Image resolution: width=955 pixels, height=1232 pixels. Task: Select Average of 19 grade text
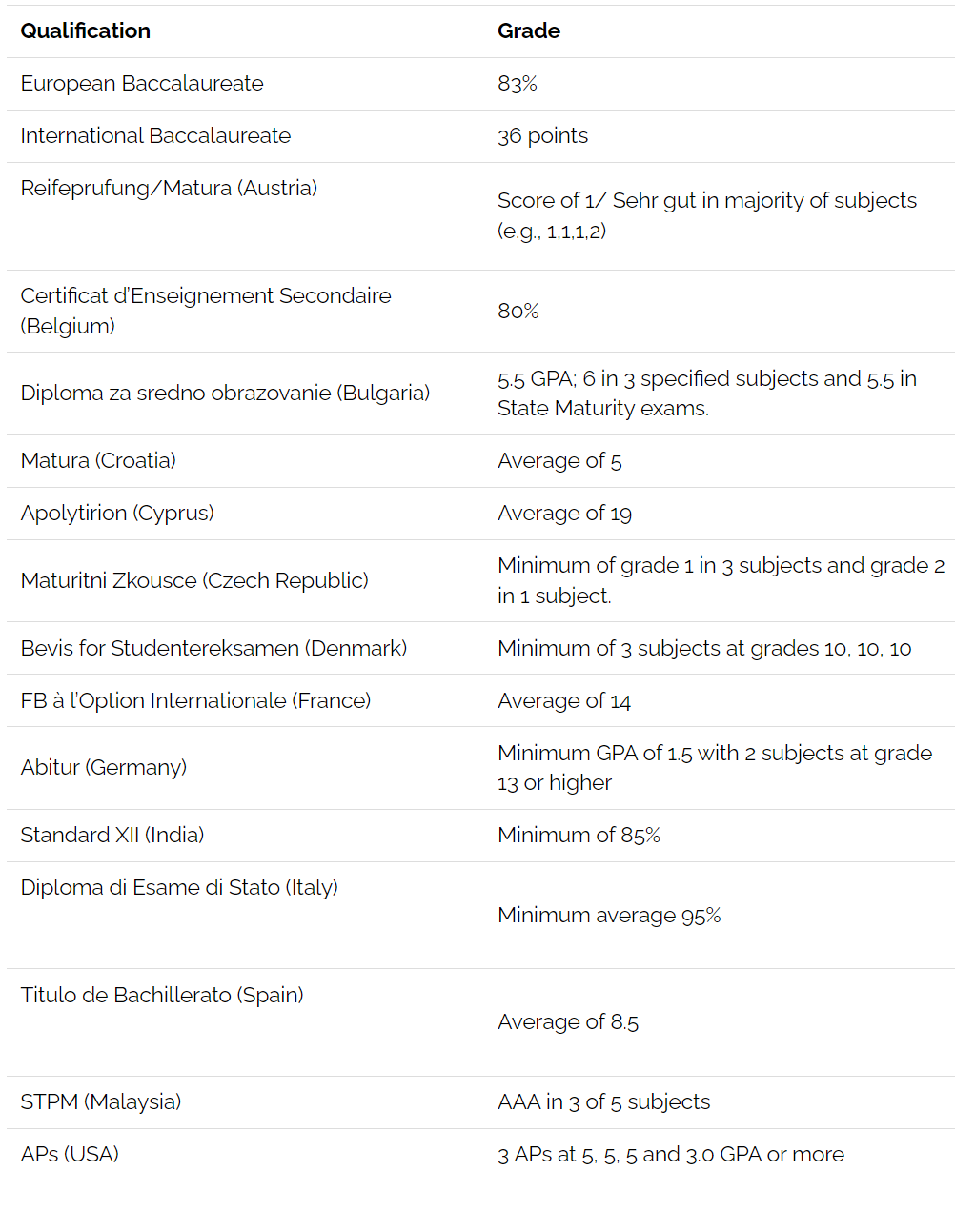click(x=564, y=514)
